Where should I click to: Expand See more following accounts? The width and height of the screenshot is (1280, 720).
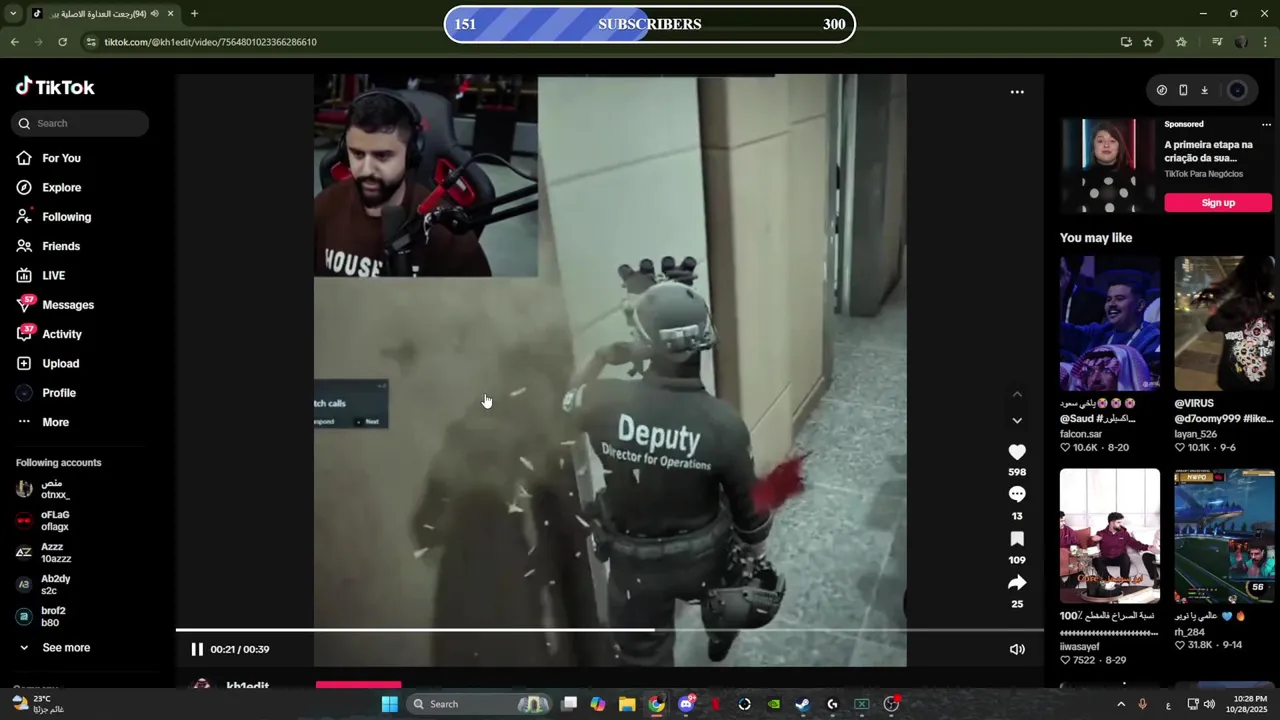[x=53, y=648]
